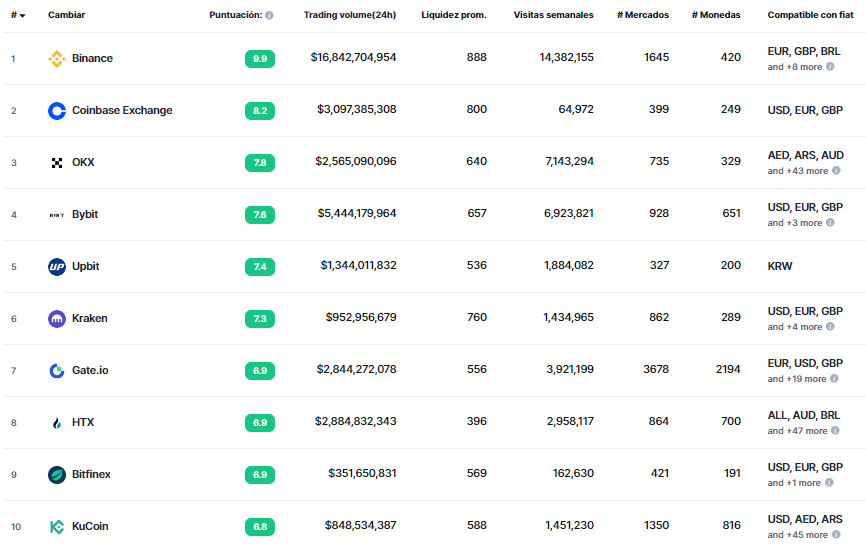
Task: Open the OKX exchange link
Action: [x=83, y=162]
